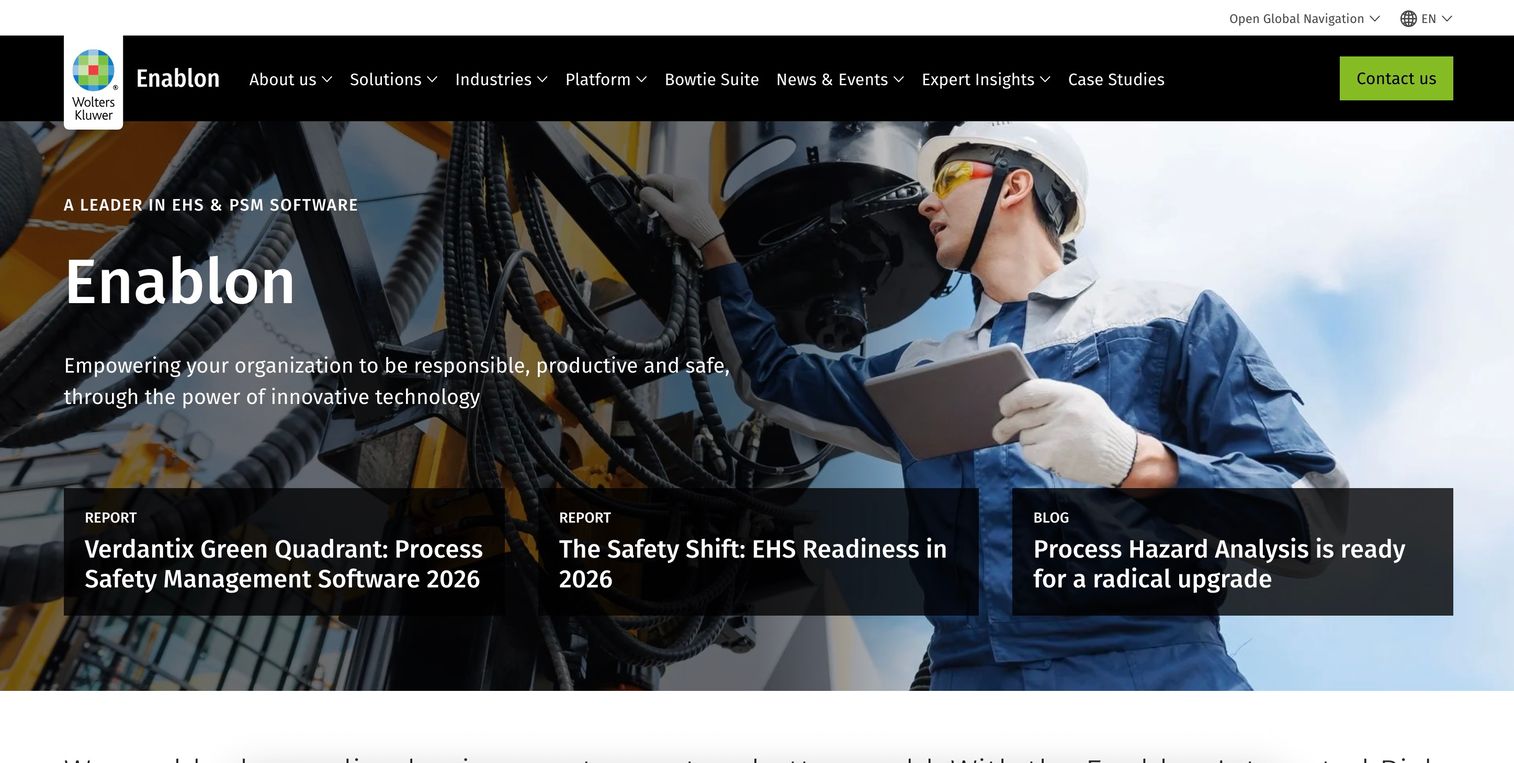The width and height of the screenshot is (1514, 763).
Task: Click the Wolters Kluwer logo icon
Action: (93, 83)
